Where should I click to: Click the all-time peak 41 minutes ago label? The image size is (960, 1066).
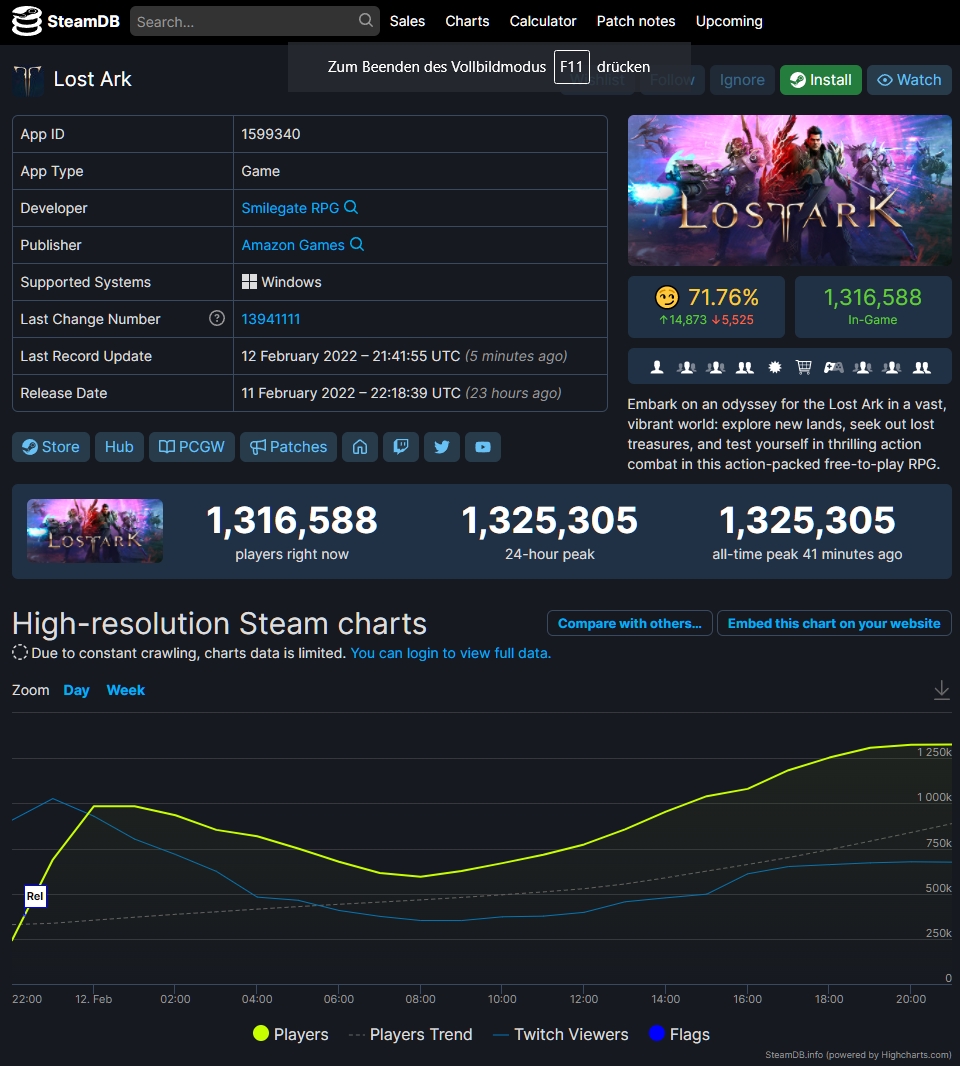[x=807, y=554]
